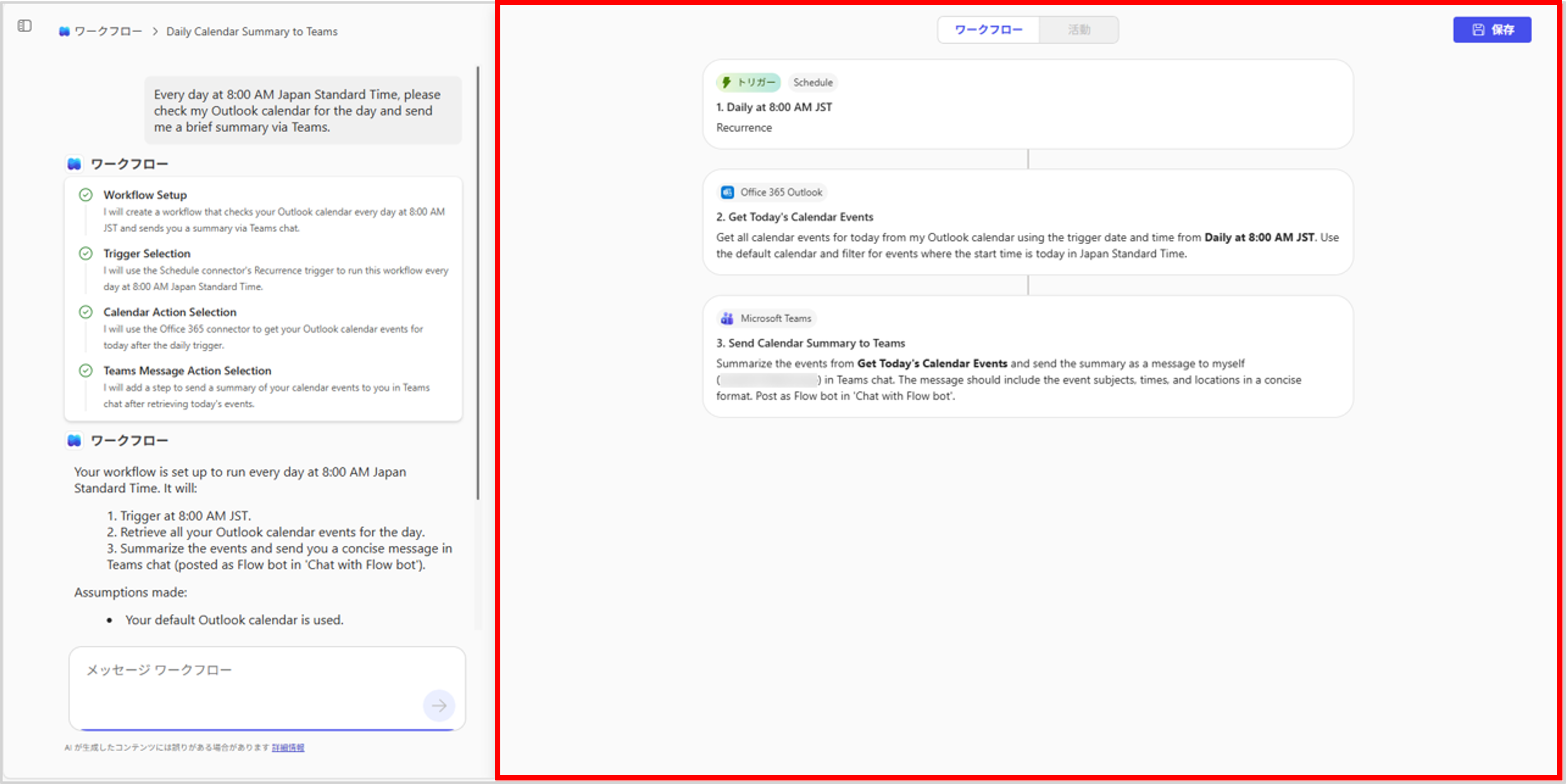Screen dimensions: 1566x784
Task: Click the Calendar Action Selection checkmark
Action: click(x=86, y=312)
